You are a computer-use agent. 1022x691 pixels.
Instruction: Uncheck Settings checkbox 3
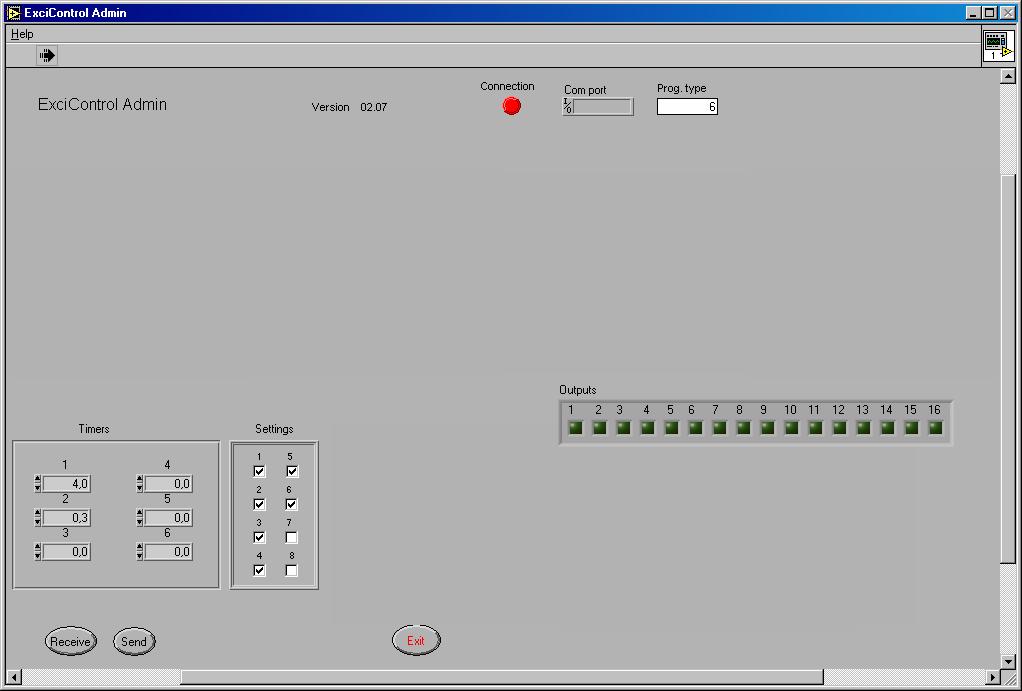click(259, 537)
